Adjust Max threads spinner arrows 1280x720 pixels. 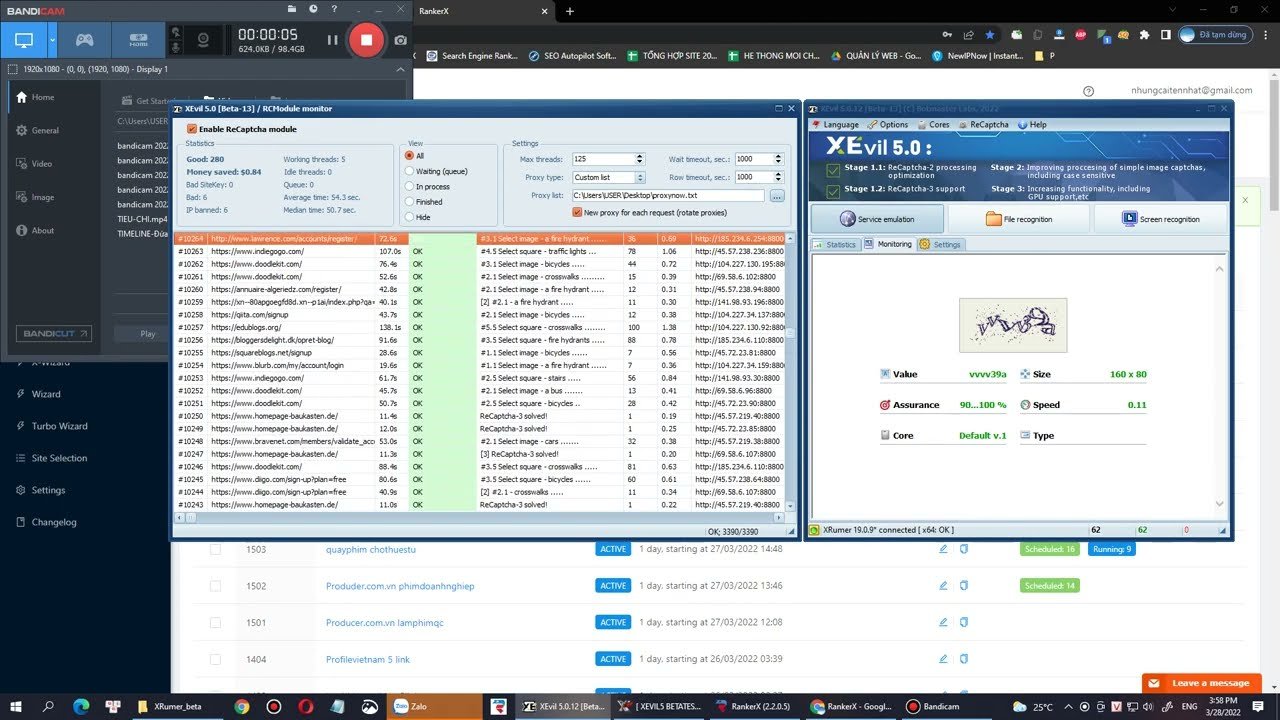[x=640, y=159]
